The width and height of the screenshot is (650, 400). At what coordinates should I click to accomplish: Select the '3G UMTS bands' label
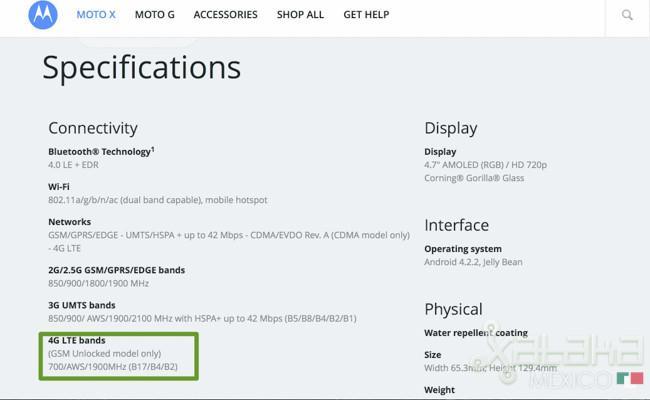[x=82, y=305]
